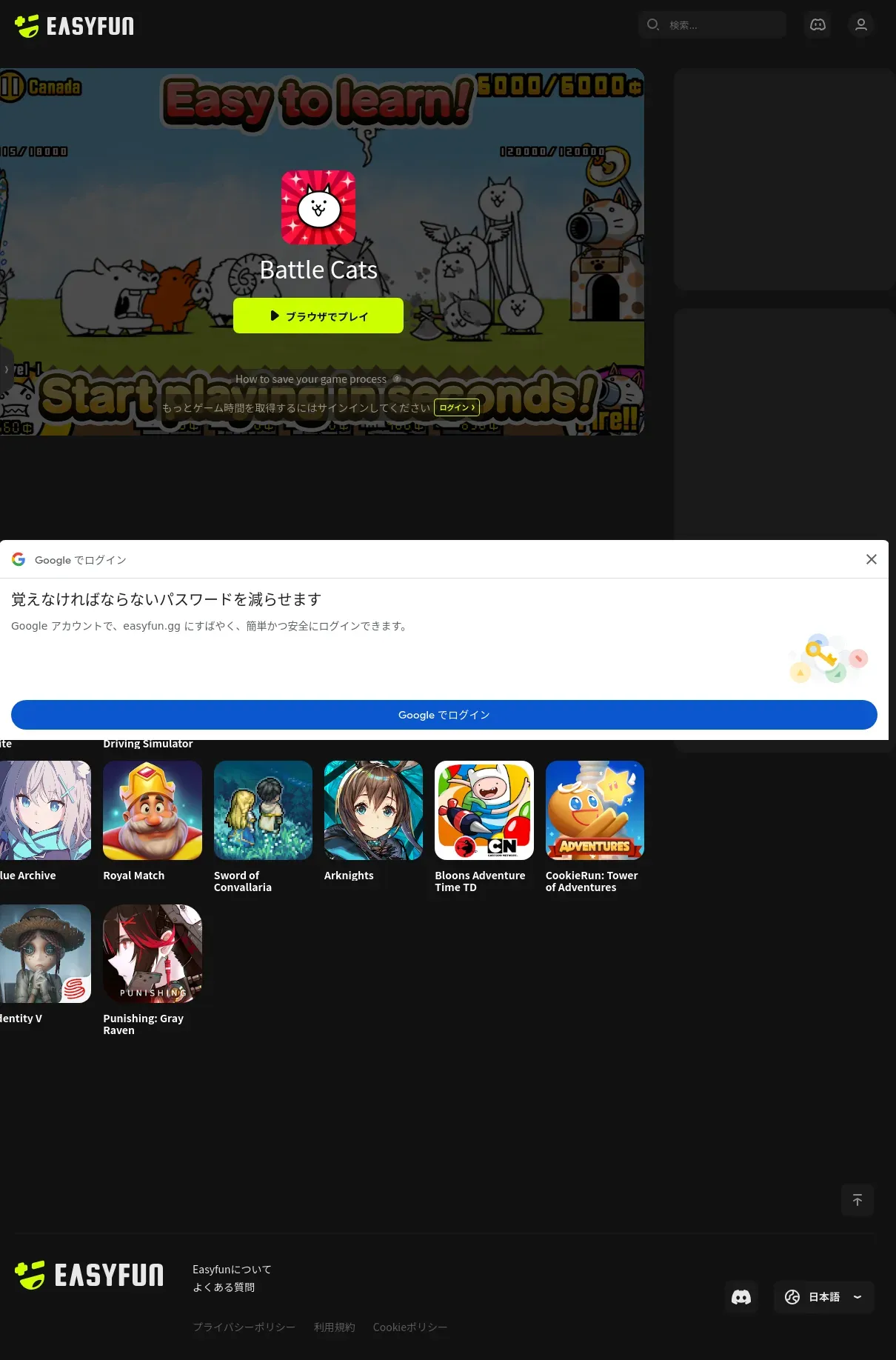Select the Battle Cats title text
The image size is (896, 1360).
click(318, 270)
